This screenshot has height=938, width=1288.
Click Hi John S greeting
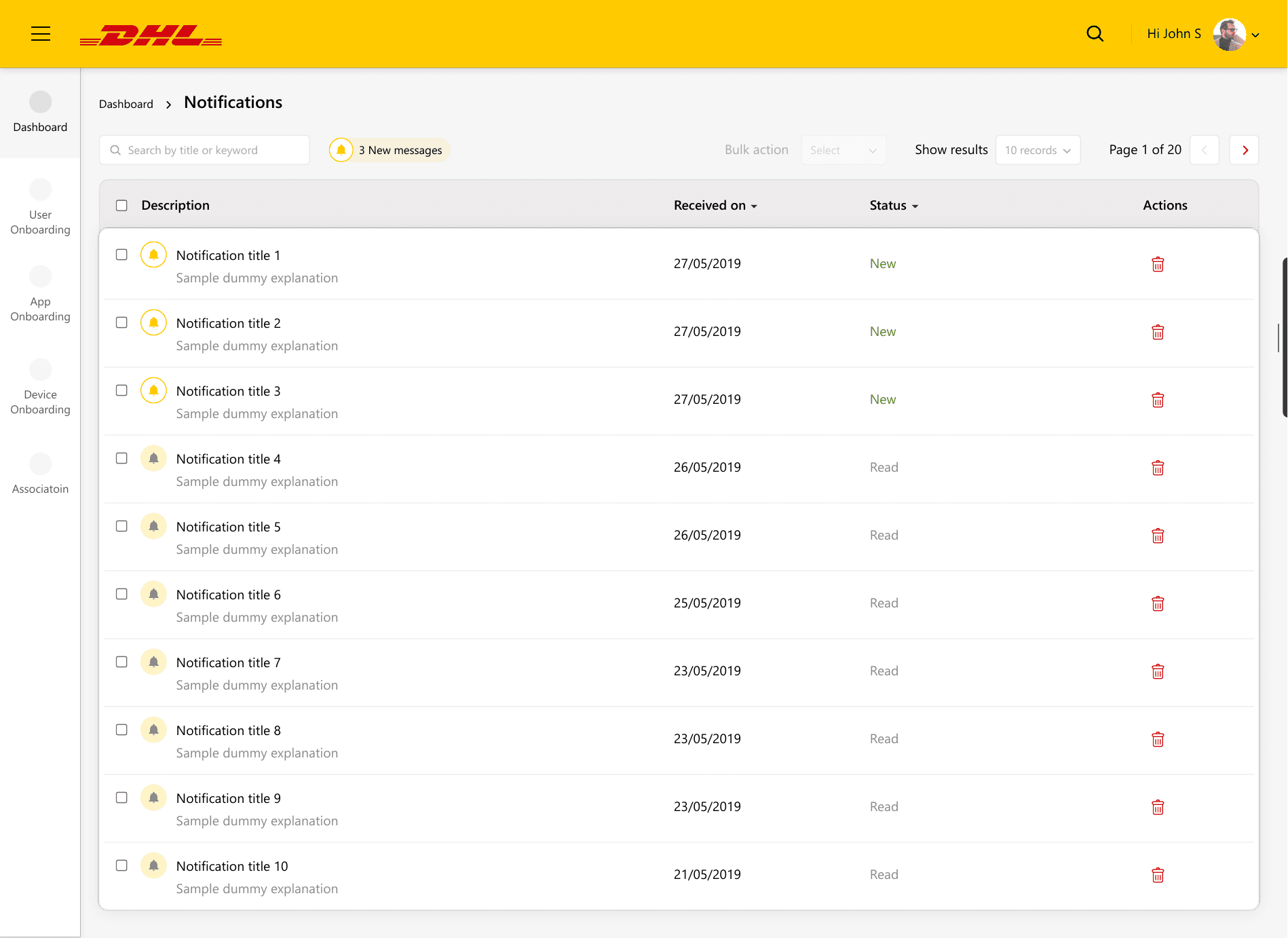click(x=1174, y=34)
